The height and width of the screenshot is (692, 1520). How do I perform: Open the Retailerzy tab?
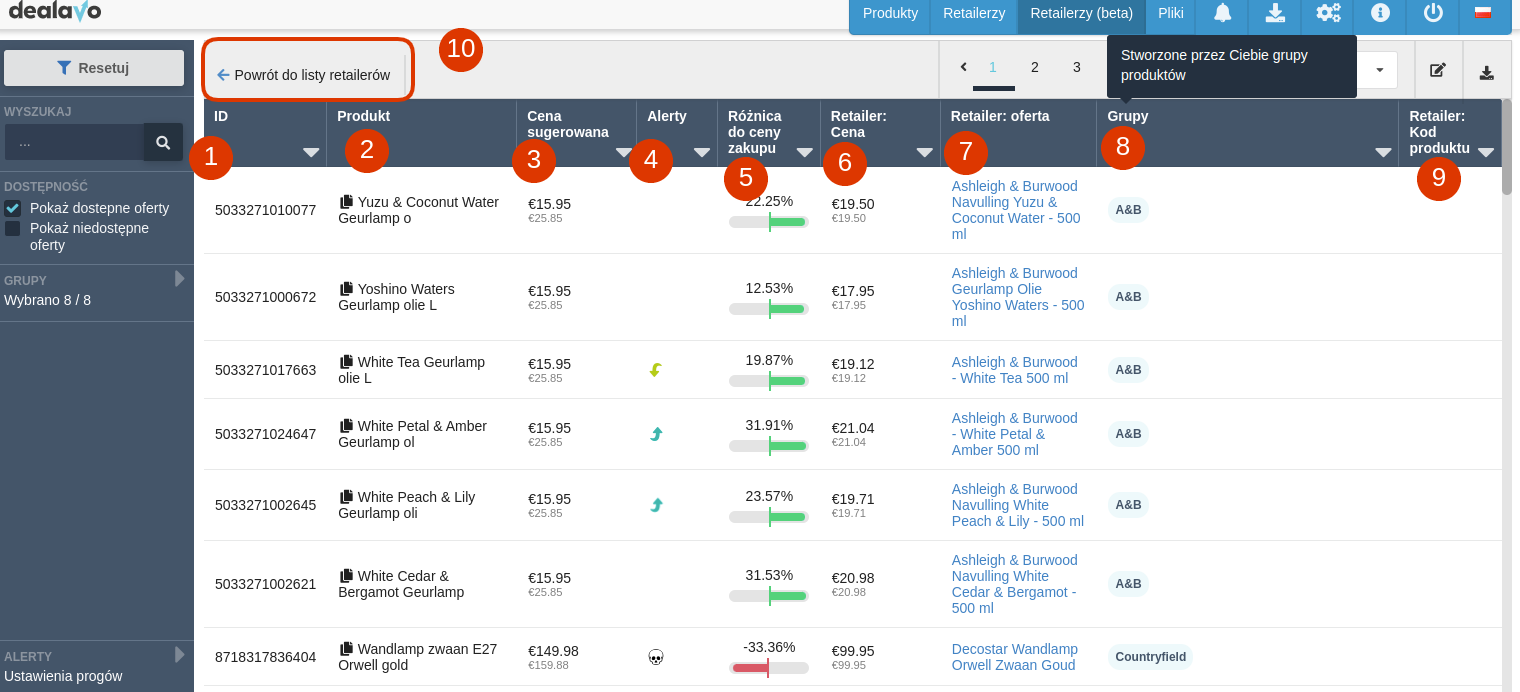point(974,13)
